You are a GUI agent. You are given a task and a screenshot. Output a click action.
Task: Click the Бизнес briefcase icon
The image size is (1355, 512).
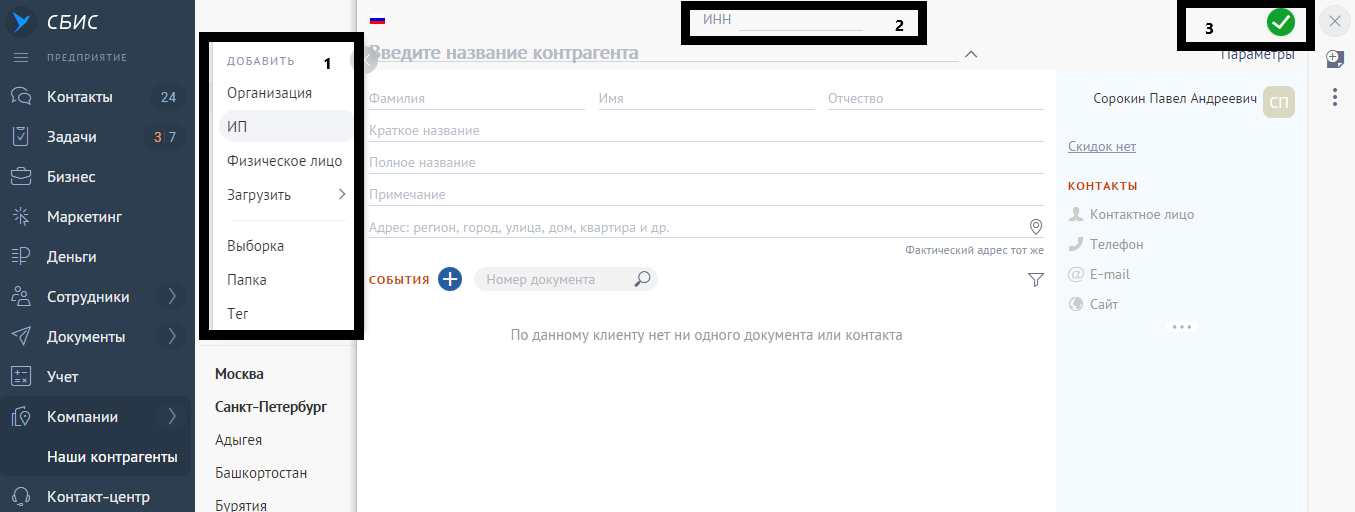pos(20,177)
